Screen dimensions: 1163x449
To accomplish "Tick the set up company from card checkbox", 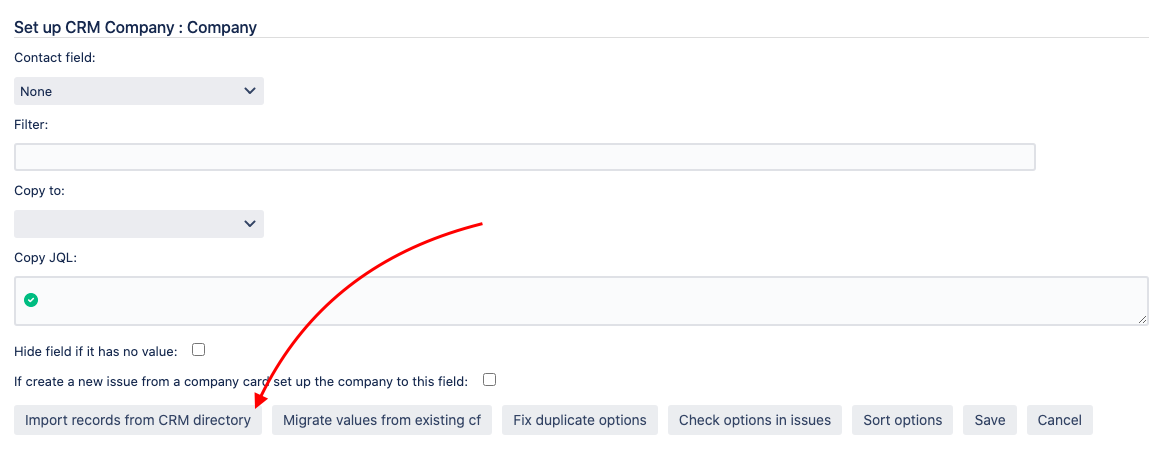I will click(x=489, y=380).
